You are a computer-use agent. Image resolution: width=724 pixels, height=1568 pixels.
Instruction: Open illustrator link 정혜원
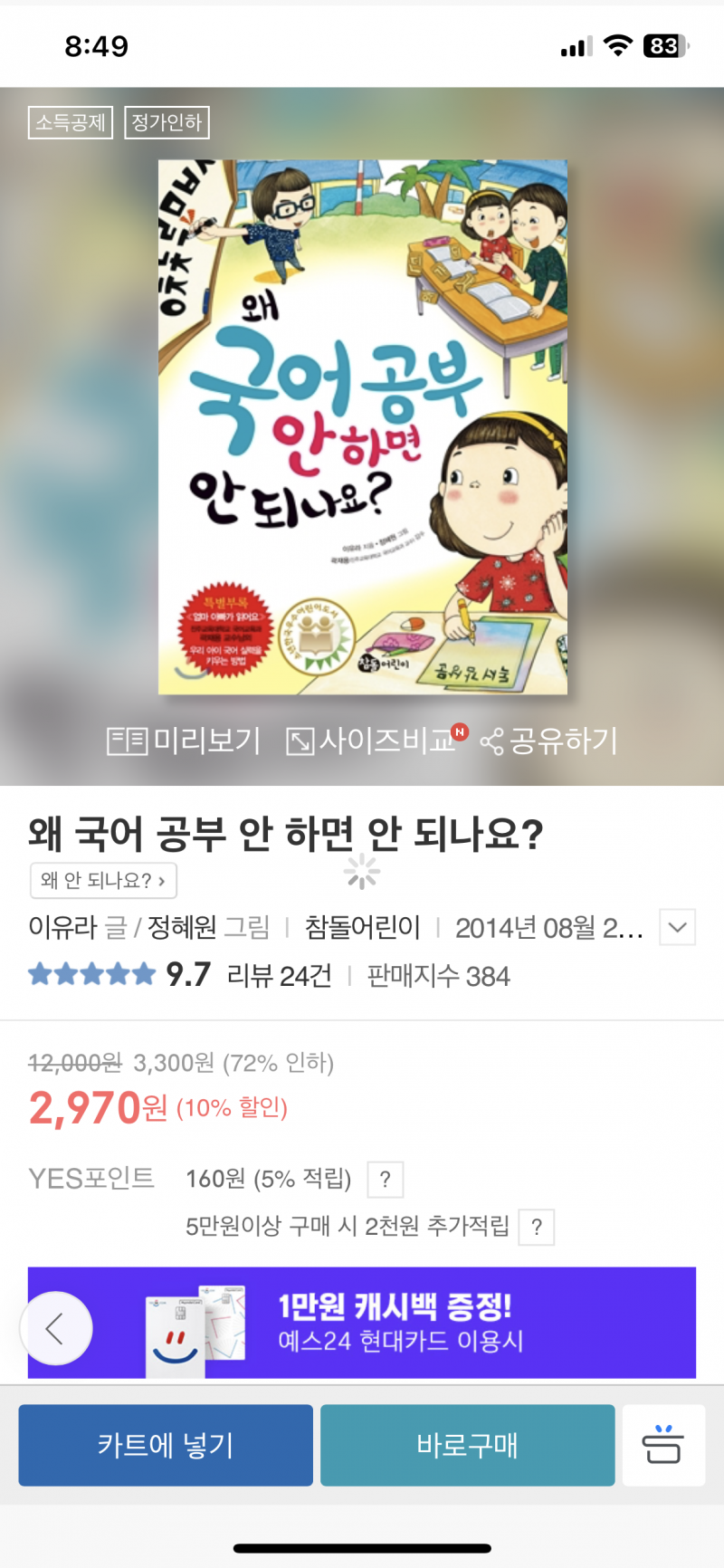182,927
